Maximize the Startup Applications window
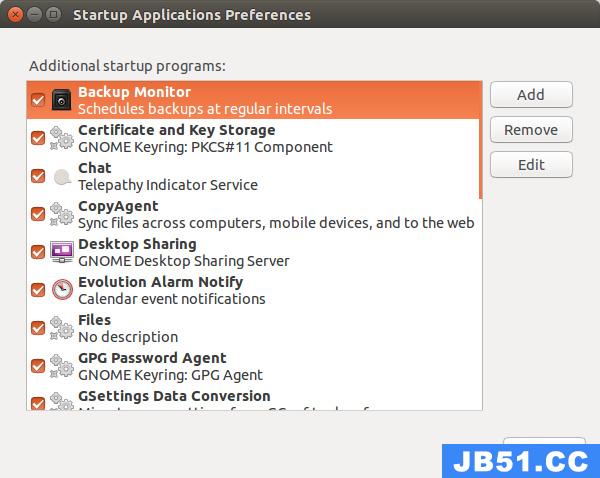Screen dimensions: 600x478 54,15
